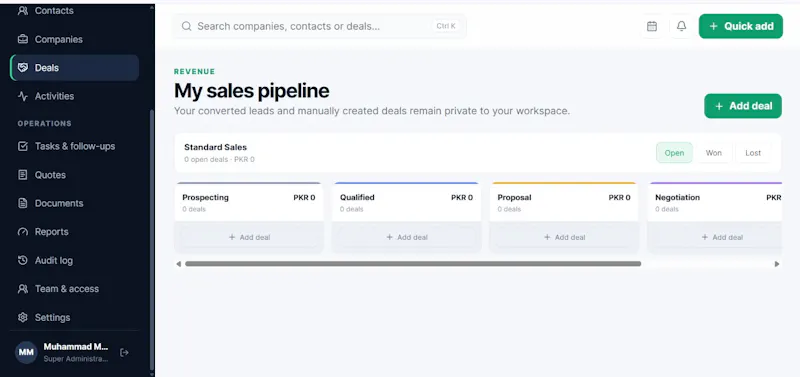Click the Contacts people icon in sidebar
Screen dimensions: 800x377
(x=22, y=11)
